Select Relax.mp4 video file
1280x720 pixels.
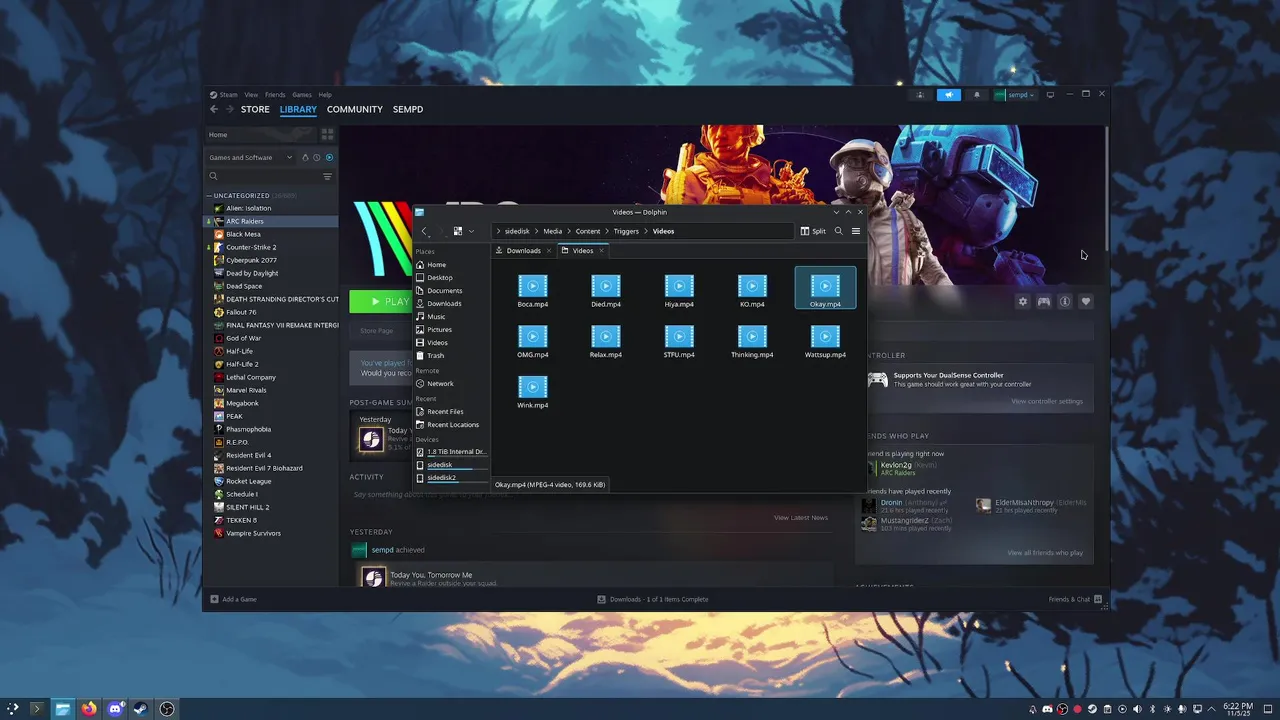point(606,341)
